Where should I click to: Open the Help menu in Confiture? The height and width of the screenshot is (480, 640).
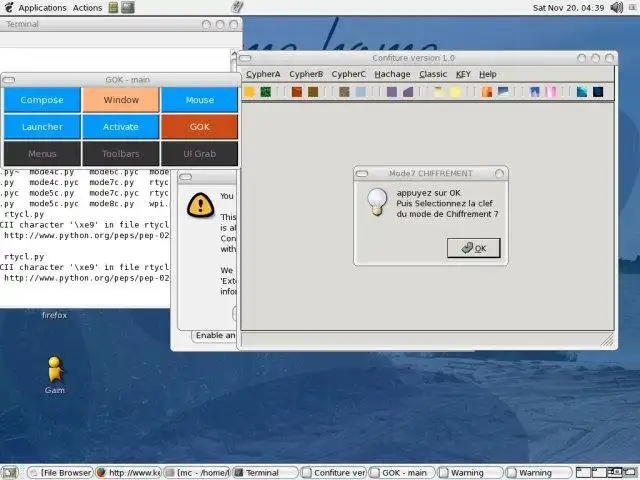(488, 74)
